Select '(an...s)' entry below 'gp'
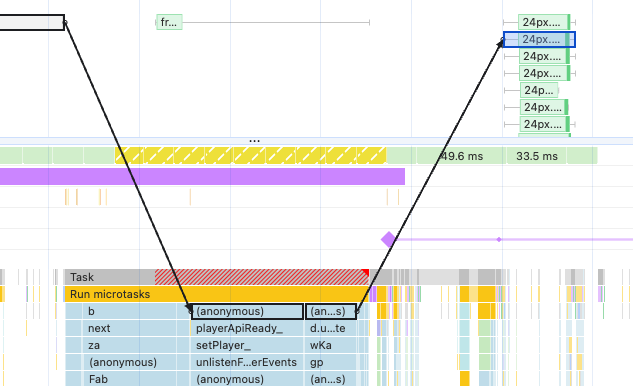The width and height of the screenshot is (633, 386). (x=331, y=379)
